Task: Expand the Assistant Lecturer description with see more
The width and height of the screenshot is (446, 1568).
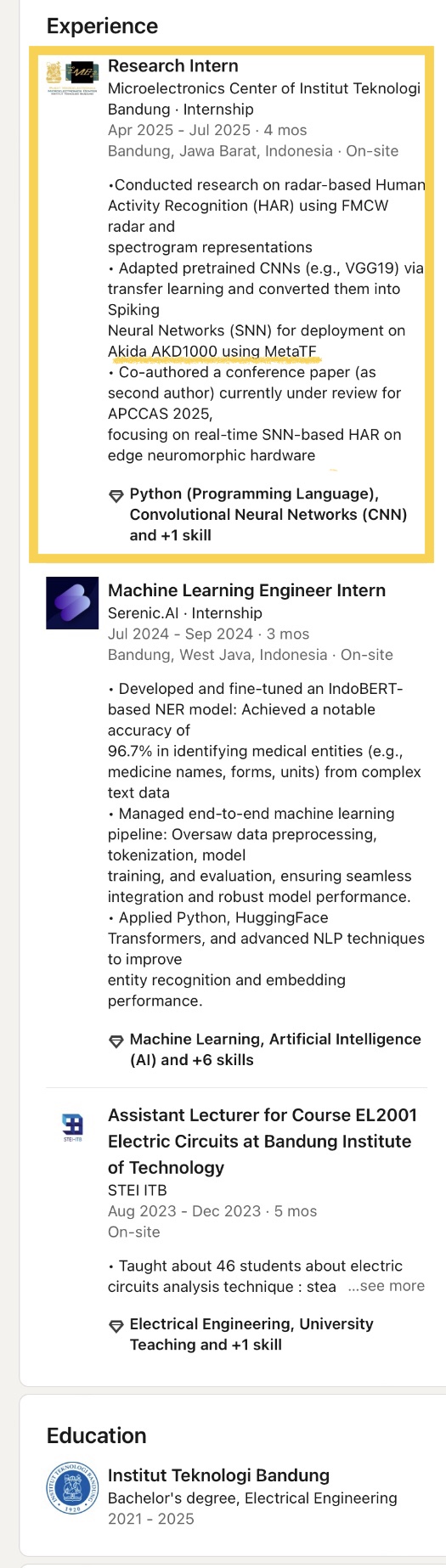Action: pos(387,1286)
